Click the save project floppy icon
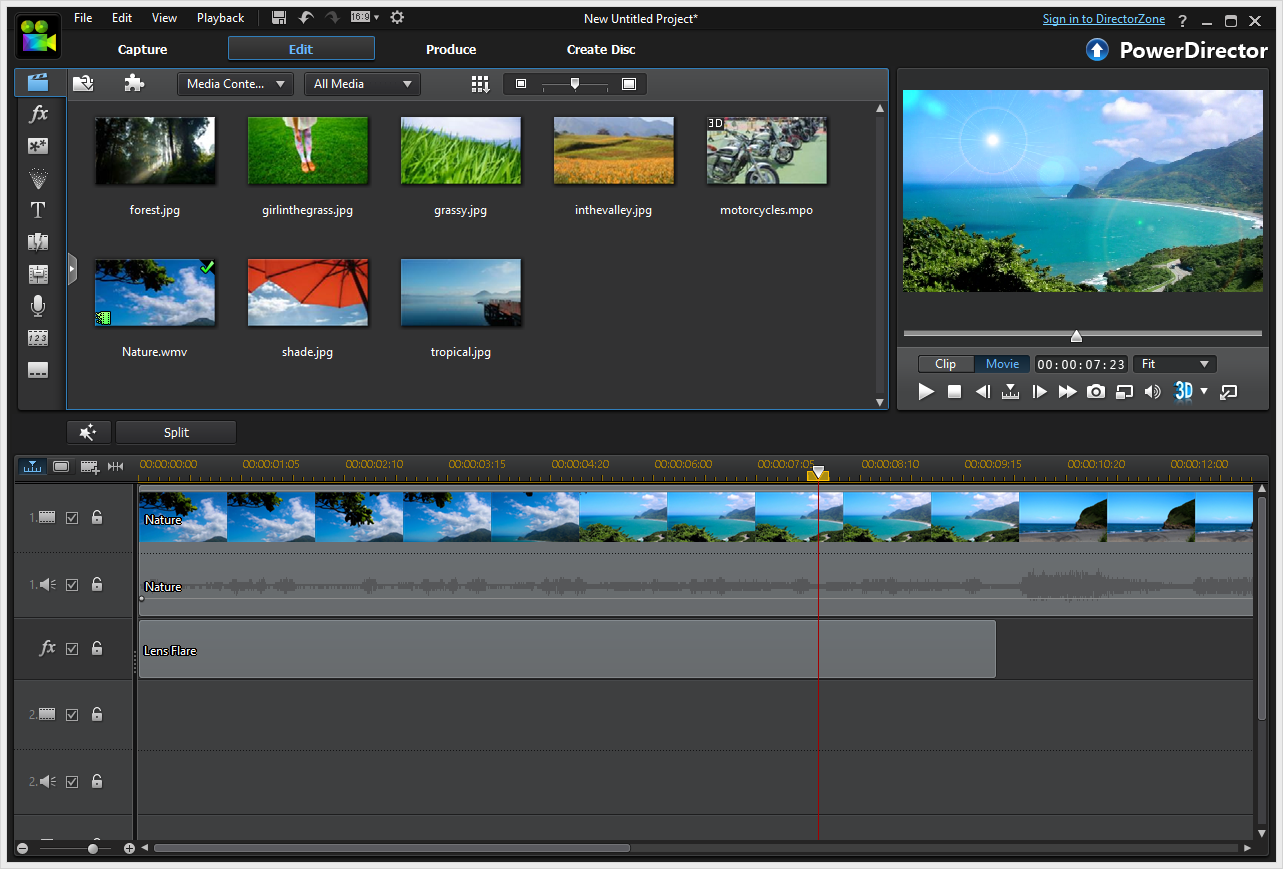1283x869 pixels. pyautogui.click(x=279, y=17)
